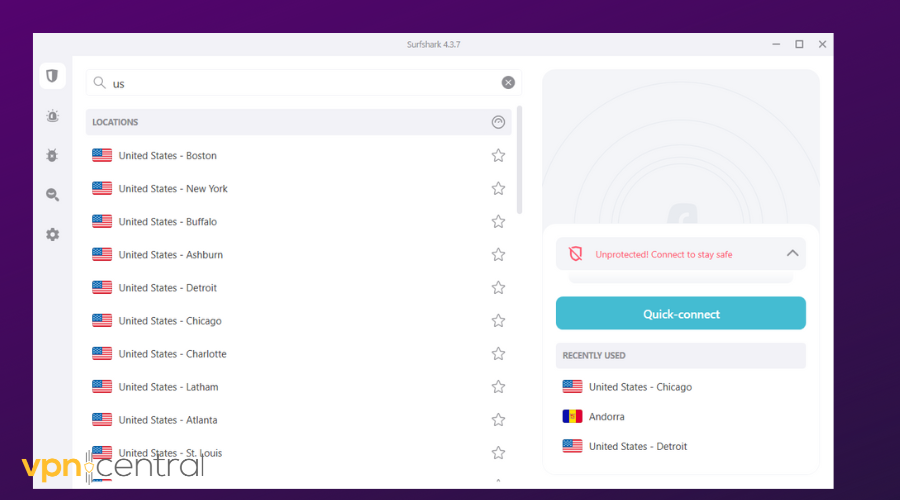This screenshot has height=500, width=900.
Task: Click the Andorra flag icon
Action: click(572, 416)
